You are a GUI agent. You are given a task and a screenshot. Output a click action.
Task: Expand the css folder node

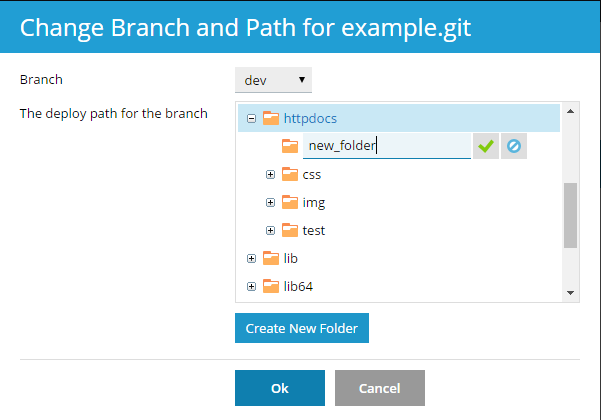[x=271, y=174]
